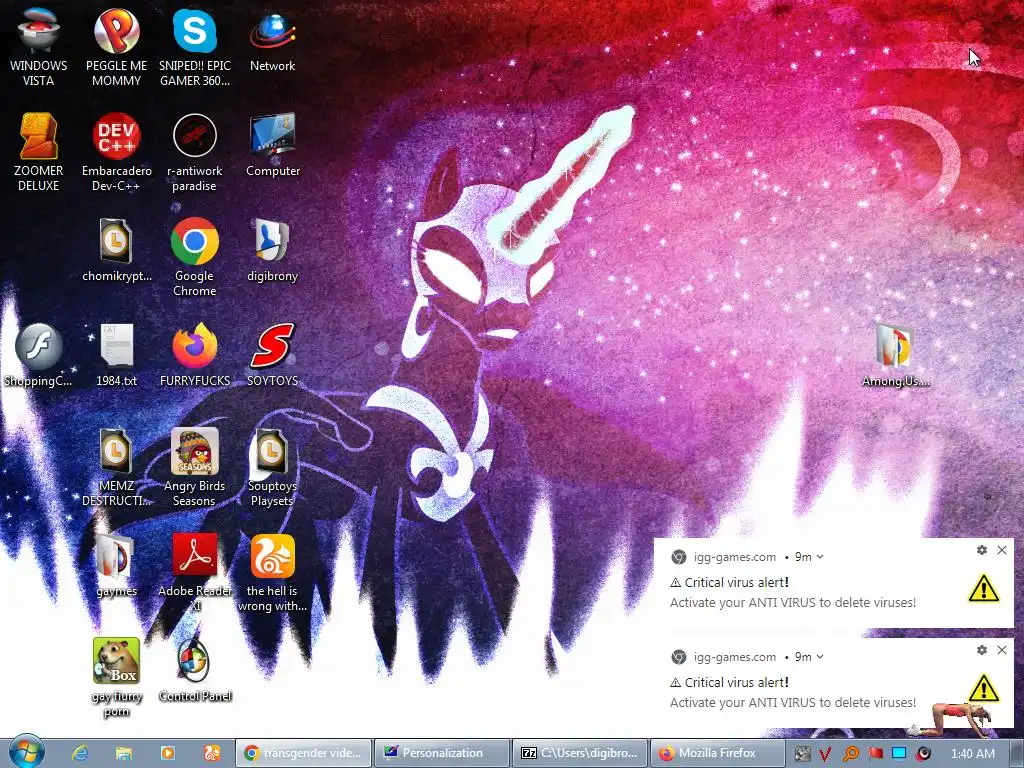Open Windows Explorer from quick launch
The height and width of the screenshot is (768, 1024).
tap(123, 753)
